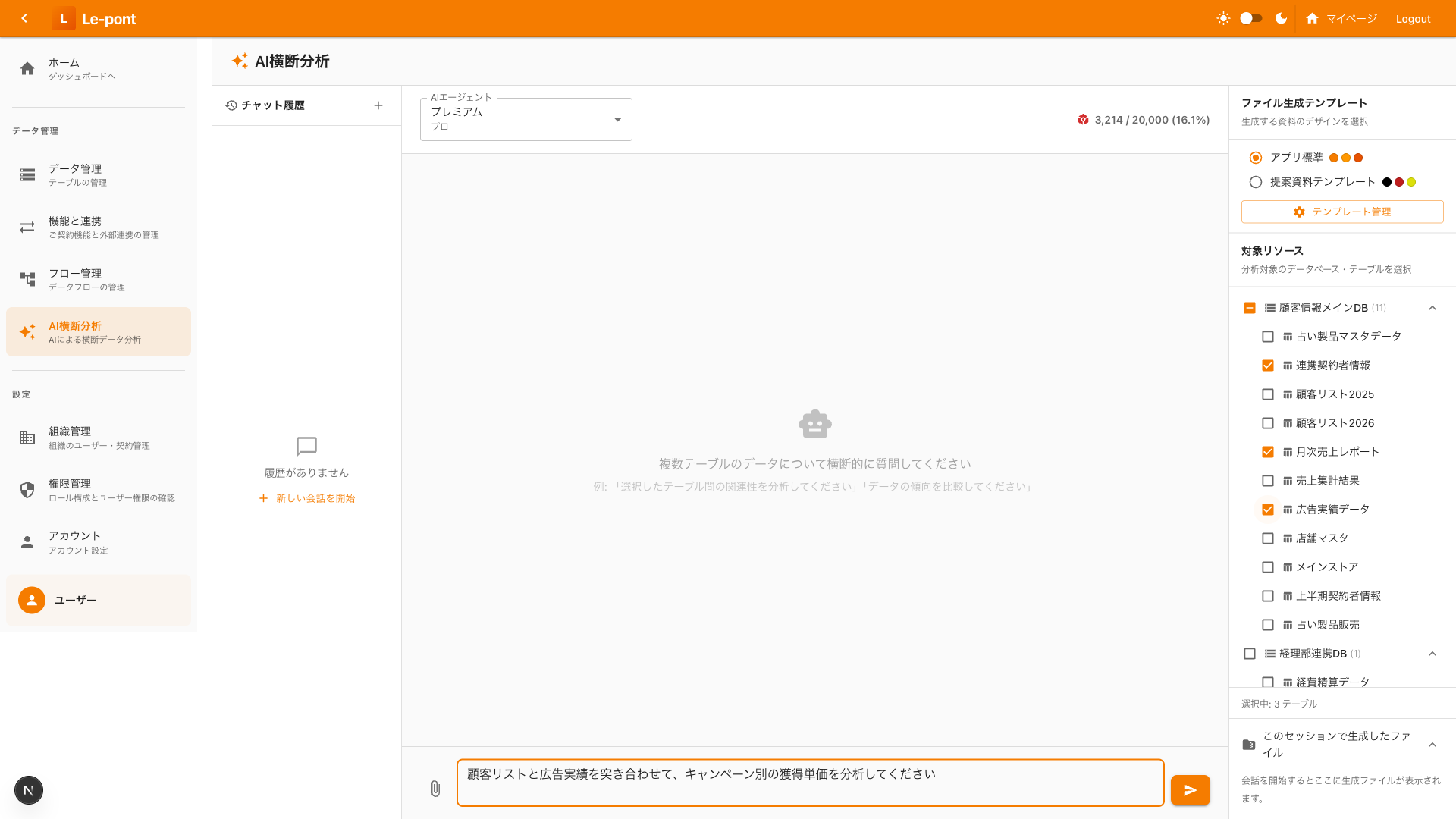This screenshot has height=819, width=1456.
Task: Click the round N badge at bottom-left
Action: coord(29,790)
